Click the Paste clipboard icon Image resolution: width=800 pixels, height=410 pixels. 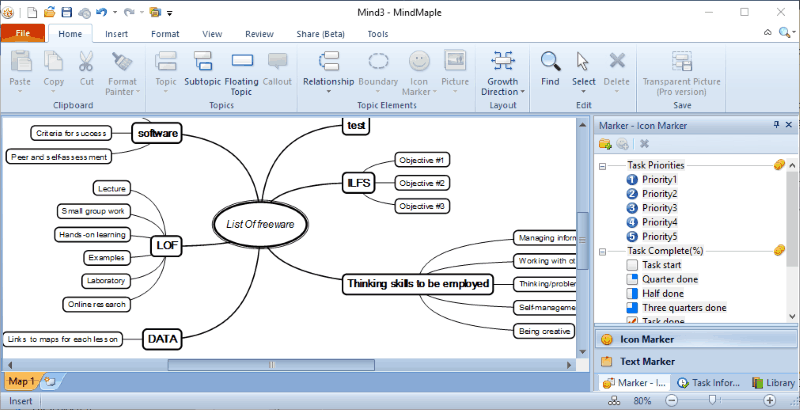(x=20, y=61)
